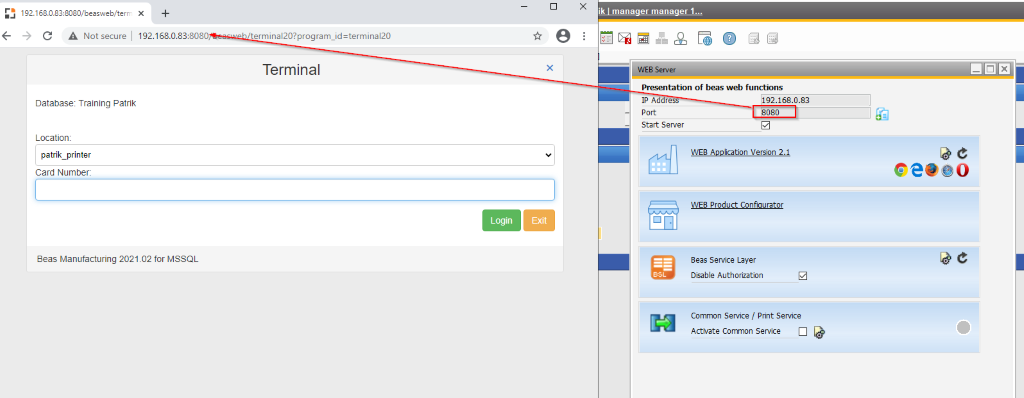The height and width of the screenshot is (398, 1024).
Task: Click Common Service / Print Service label
Action: (746, 316)
